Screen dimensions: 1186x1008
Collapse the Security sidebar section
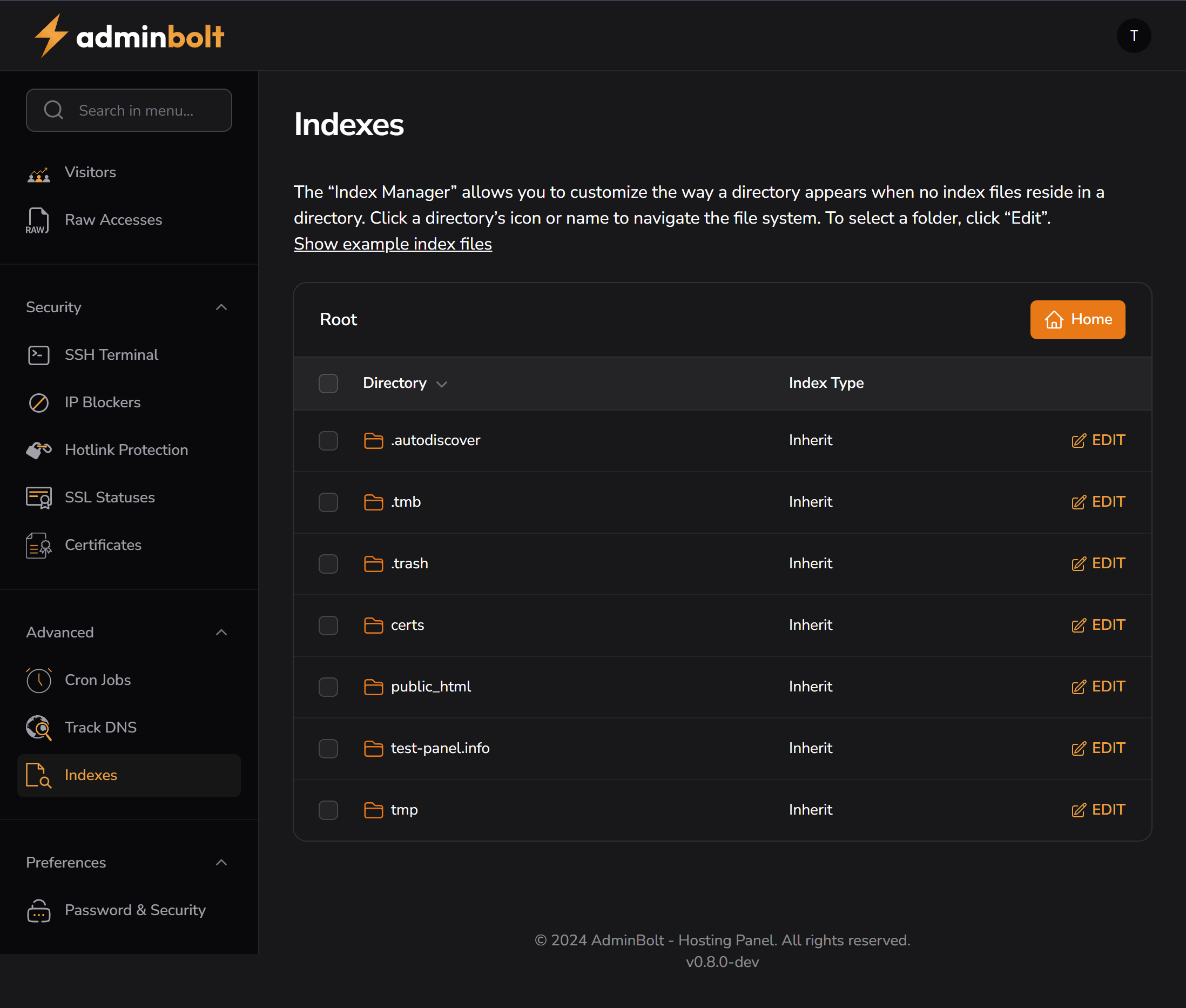[221, 307]
